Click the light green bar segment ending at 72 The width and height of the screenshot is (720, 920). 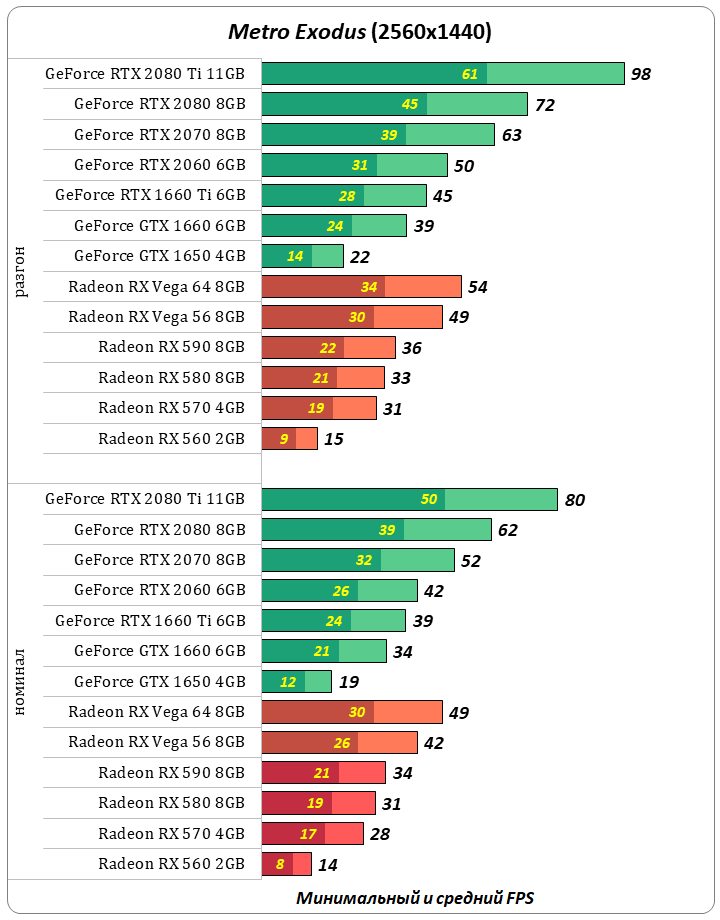pos(476,104)
